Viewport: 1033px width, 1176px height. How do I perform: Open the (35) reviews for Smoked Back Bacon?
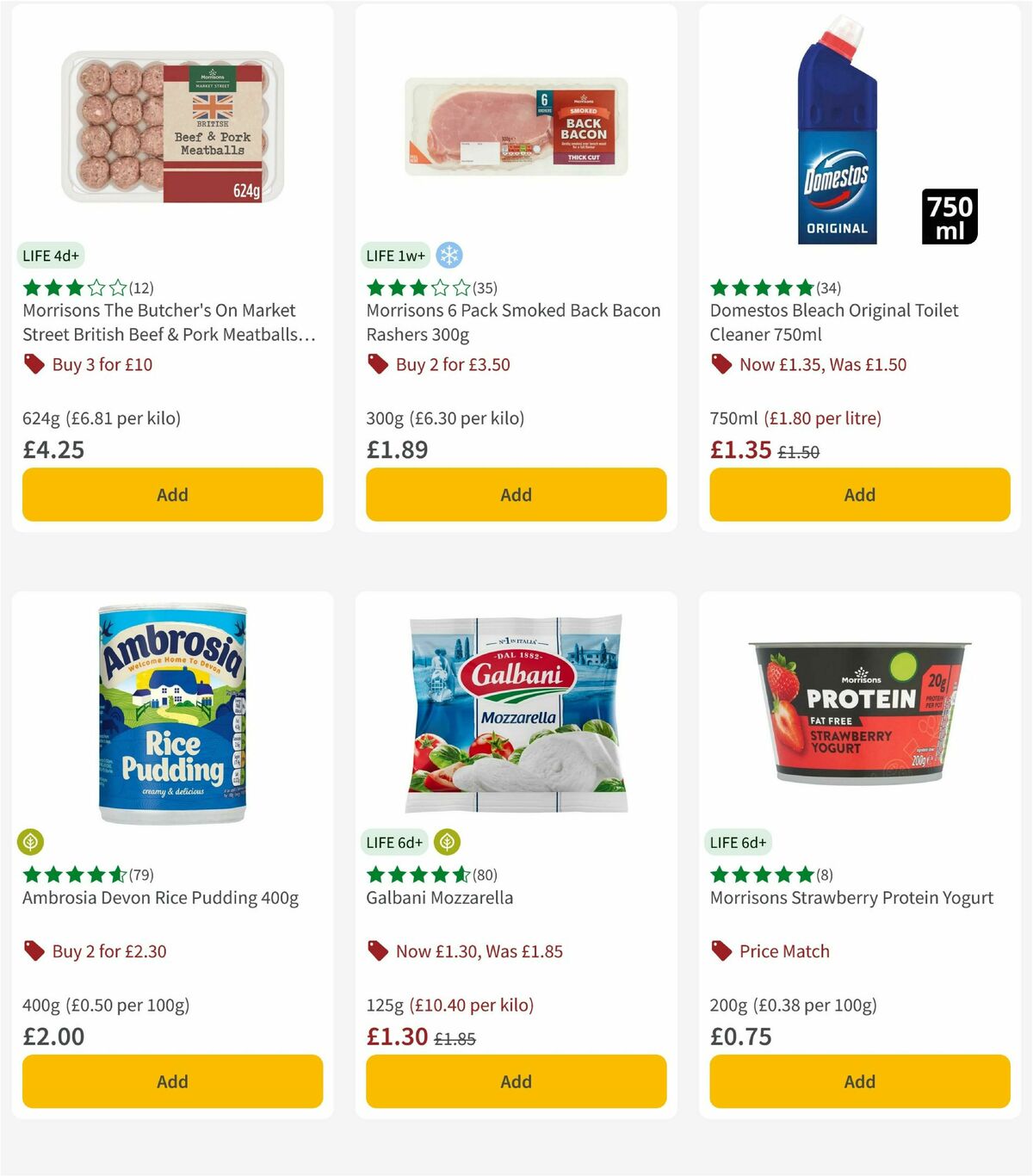click(483, 288)
